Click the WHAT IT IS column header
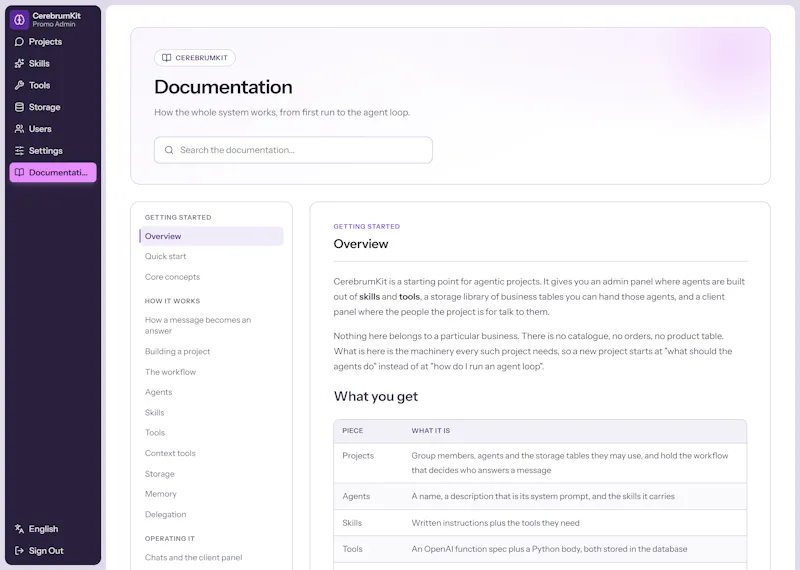 point(431,431)
